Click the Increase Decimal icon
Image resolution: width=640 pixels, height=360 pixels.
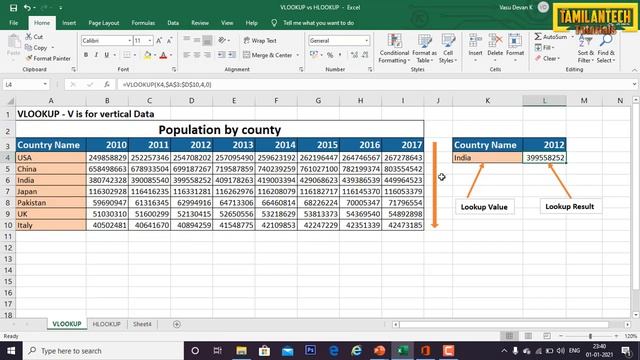pyautogui.click(x=354, y=55)
